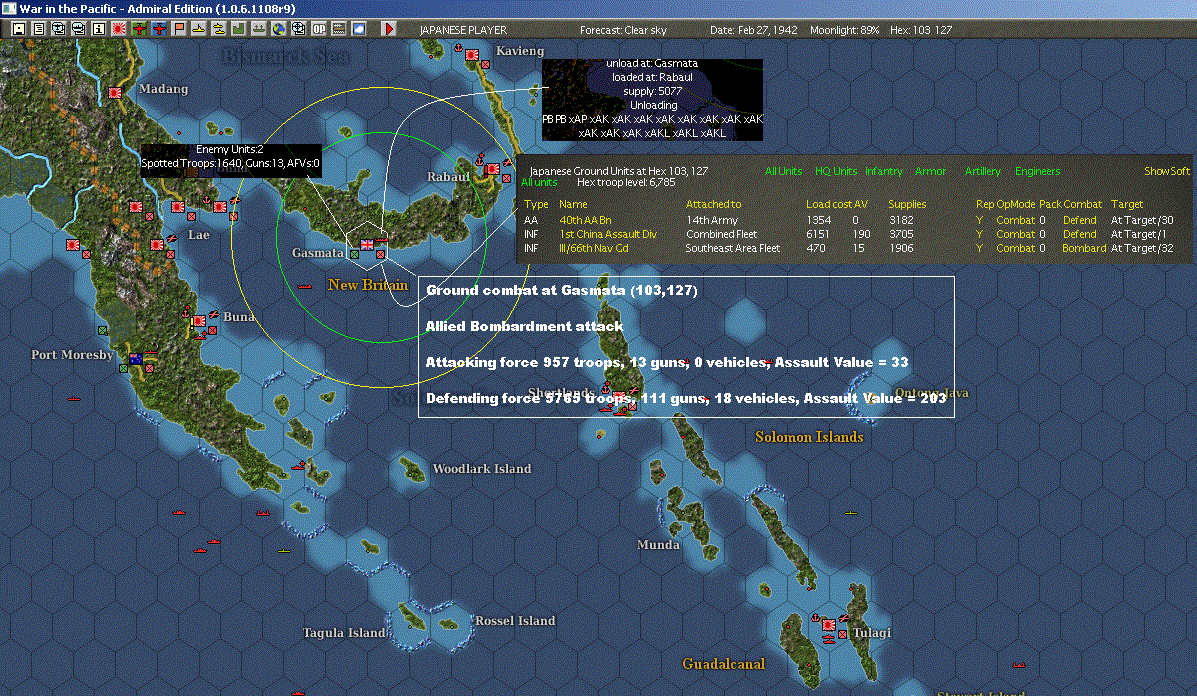Select the Rabaul base flag icon
Screen dimensions: 1197x696
(x=492, y=169)
